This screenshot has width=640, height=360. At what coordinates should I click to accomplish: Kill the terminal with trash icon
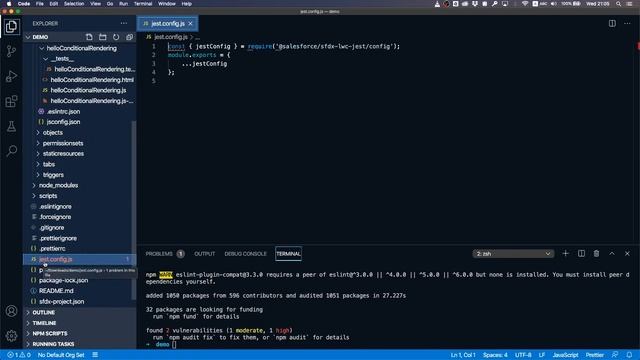(x=596, y=253)
